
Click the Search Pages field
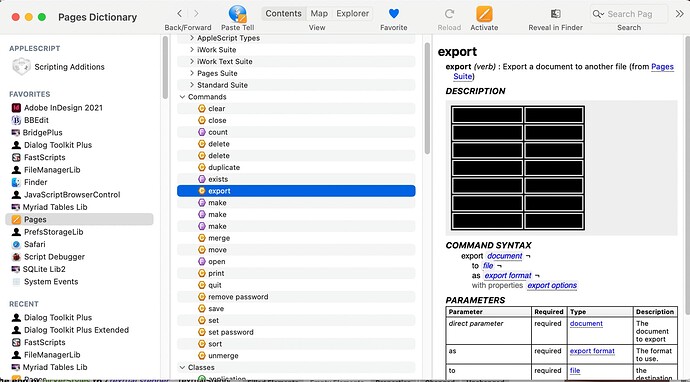(x=629, y=14)
